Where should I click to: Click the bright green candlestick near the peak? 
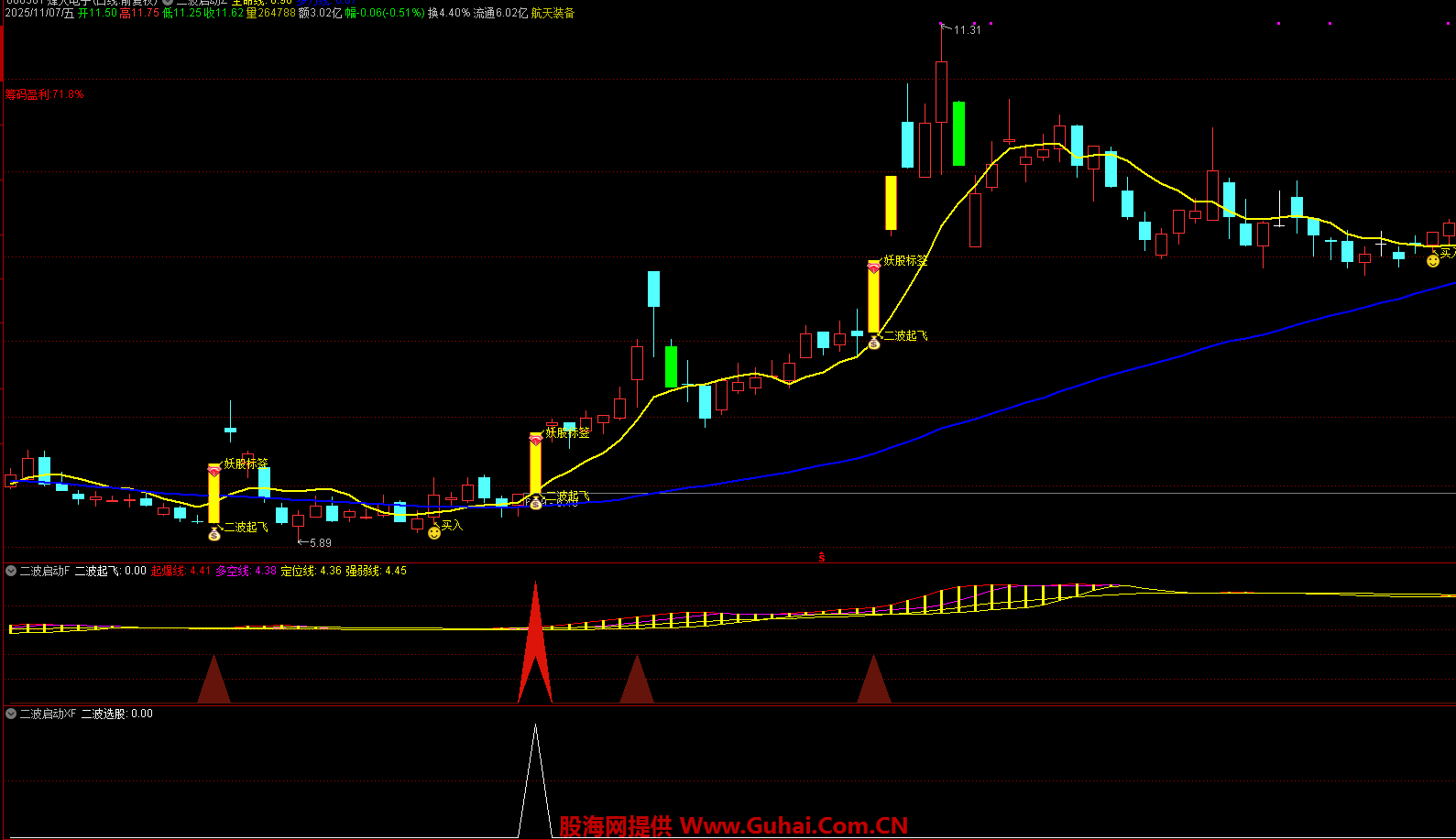pyautogui.click(x=958, y=133)
